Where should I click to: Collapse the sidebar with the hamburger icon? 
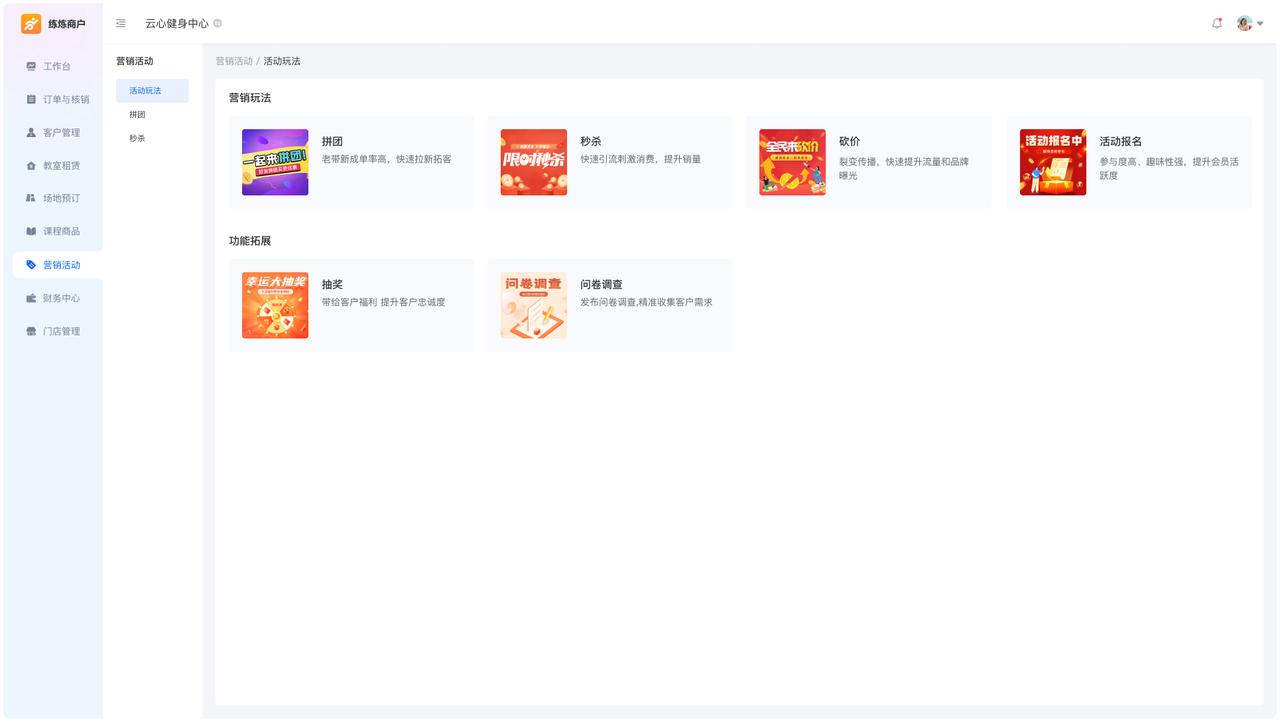pos(121,23)
